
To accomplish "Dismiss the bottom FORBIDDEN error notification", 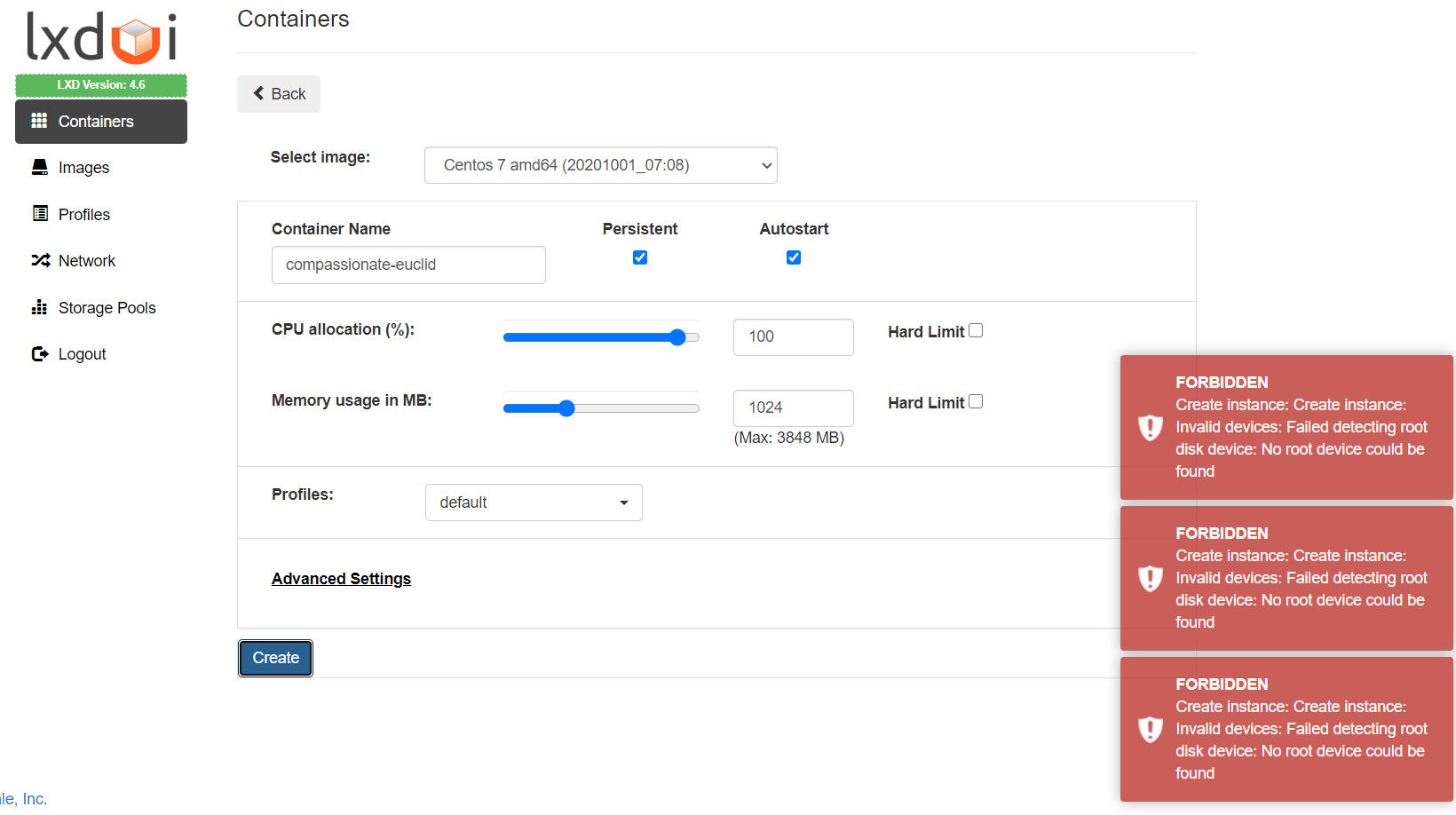I will [1286, 729].
